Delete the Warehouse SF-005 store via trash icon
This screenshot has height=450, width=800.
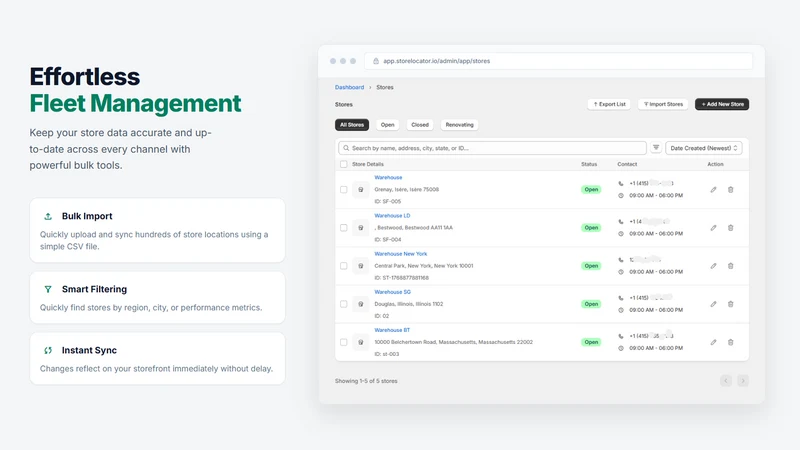[x=731, y=190]
